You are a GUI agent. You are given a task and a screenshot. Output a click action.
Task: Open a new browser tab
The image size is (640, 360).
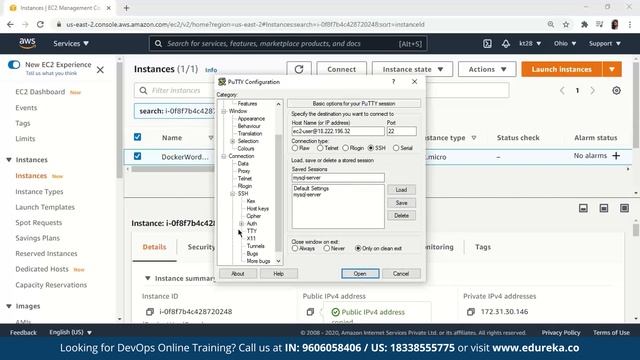pos(126,8)
